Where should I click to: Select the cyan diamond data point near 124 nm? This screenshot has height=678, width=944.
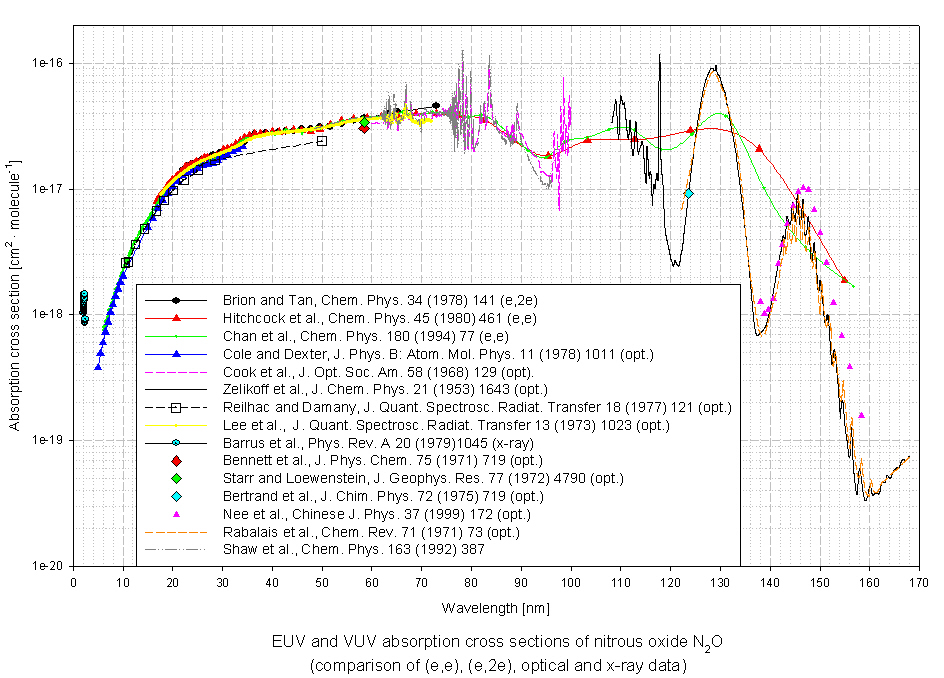689,193
